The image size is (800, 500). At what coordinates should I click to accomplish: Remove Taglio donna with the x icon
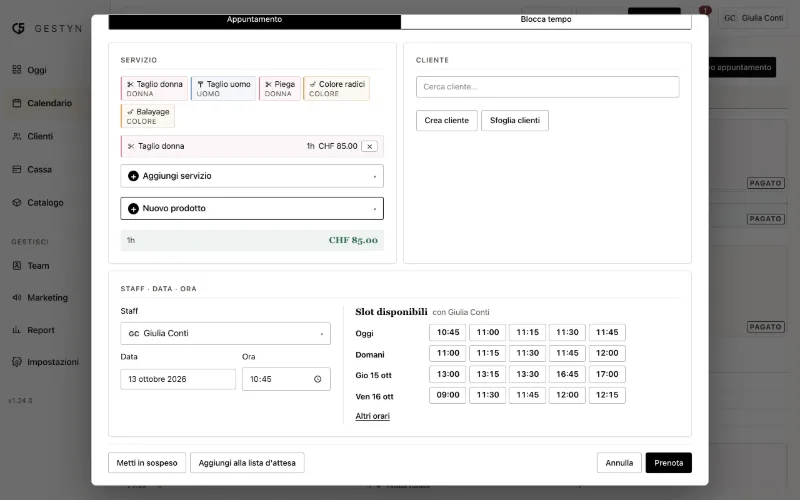(x=369, y=146)
